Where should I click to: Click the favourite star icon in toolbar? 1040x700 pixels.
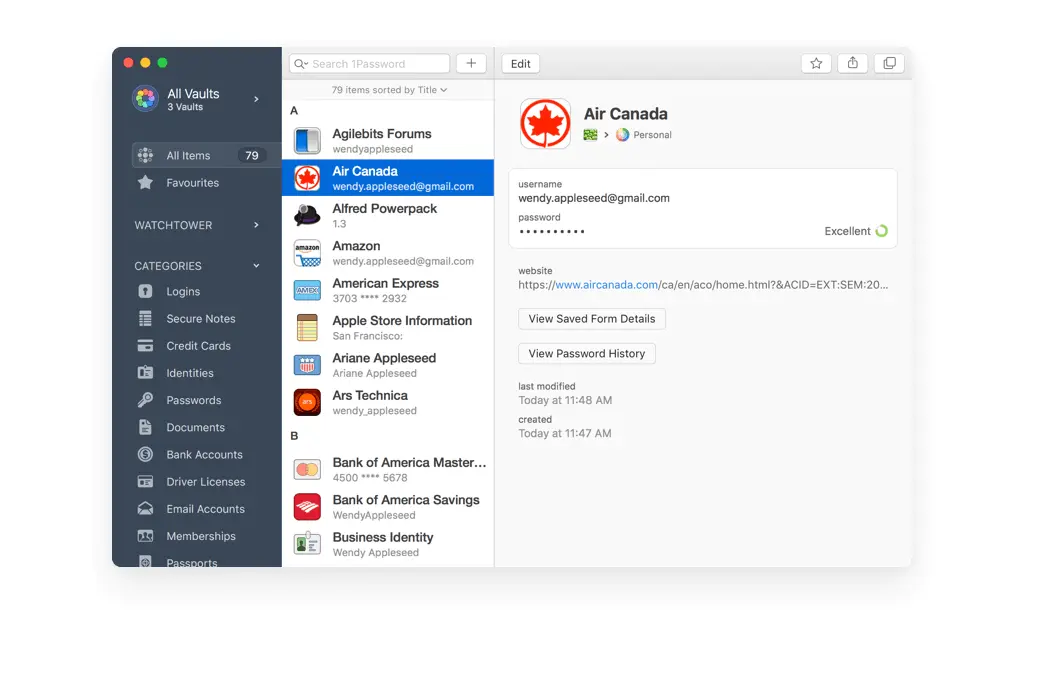[x=816, y=64]
